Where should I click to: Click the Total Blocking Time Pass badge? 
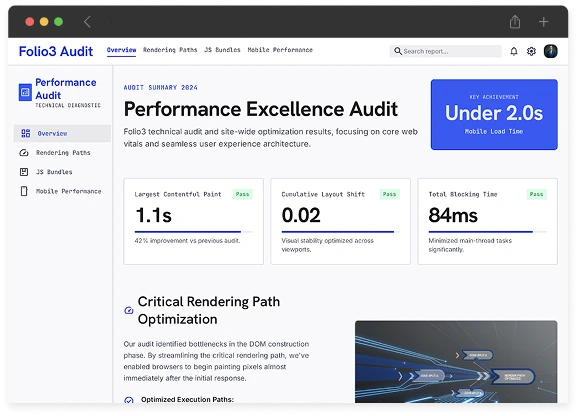pos(536,194)
